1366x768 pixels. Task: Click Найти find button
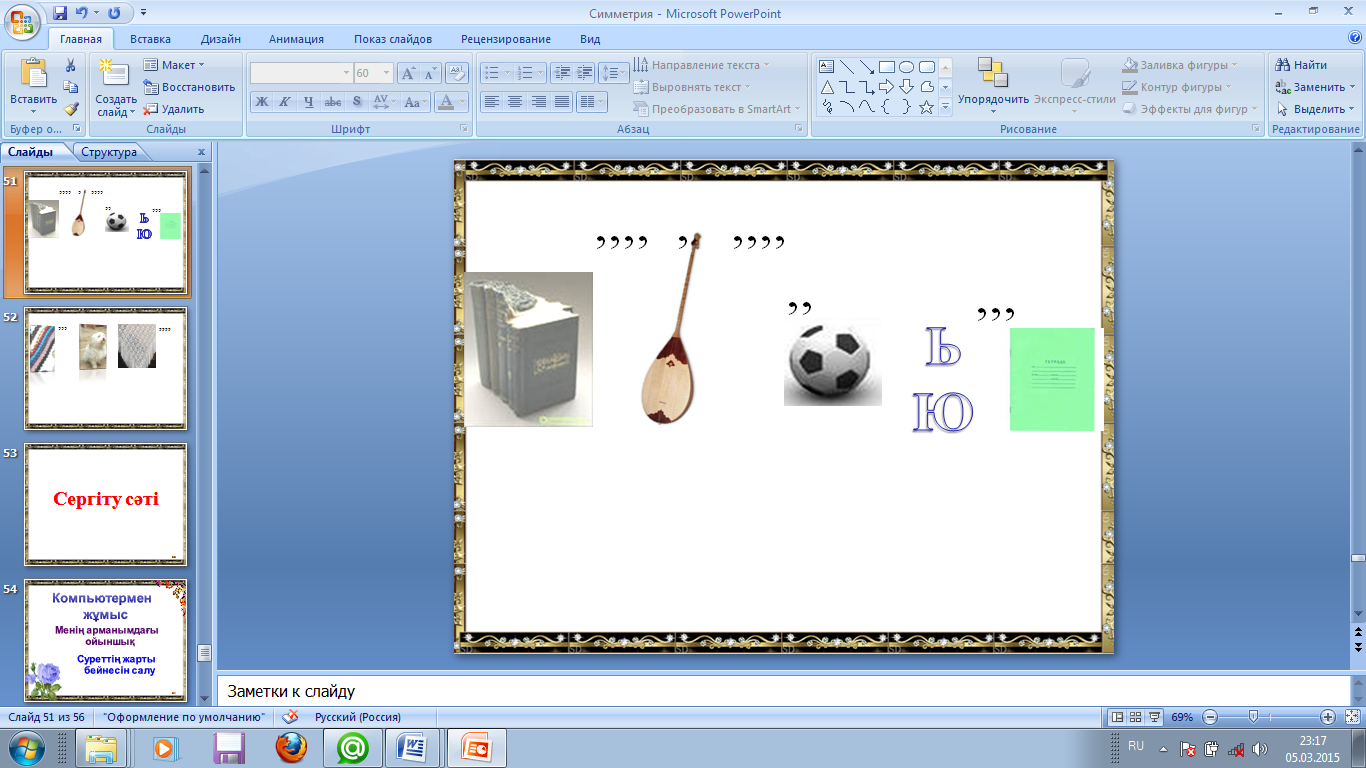click(1301, 65)
